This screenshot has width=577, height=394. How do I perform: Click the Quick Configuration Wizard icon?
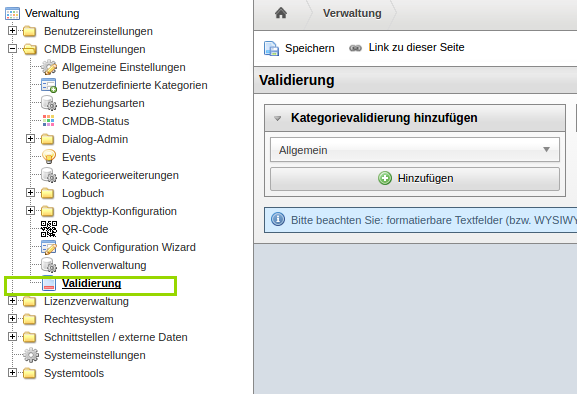[x=49, y=247]
